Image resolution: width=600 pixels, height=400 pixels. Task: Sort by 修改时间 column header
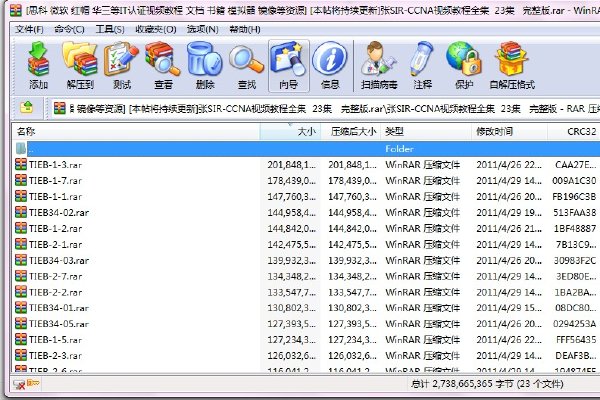pyautogui.click(x=509, y=132)
